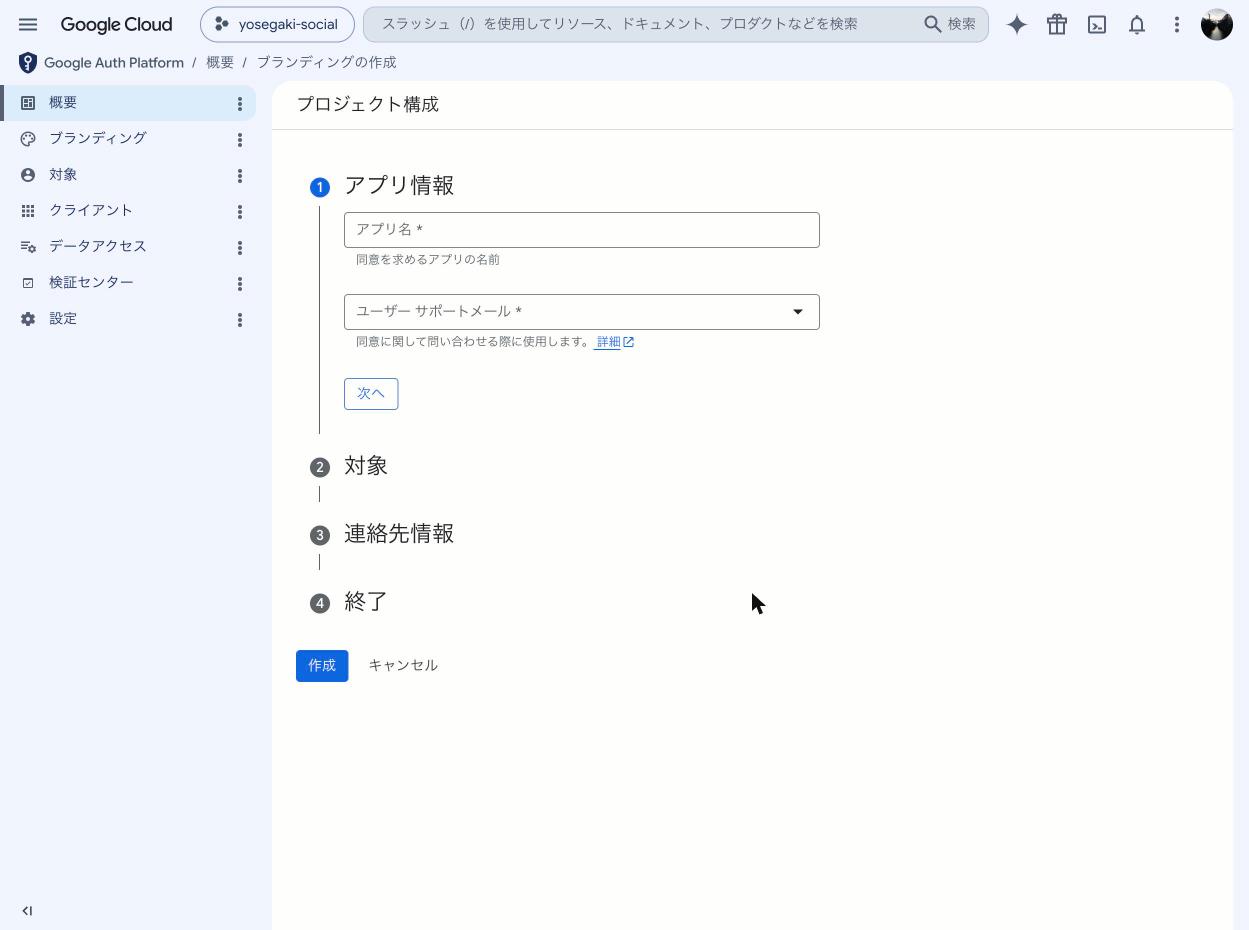The width and height of the screenshot is (1249, 930).
Task: Click the 検索 search button
Action: 950,24
